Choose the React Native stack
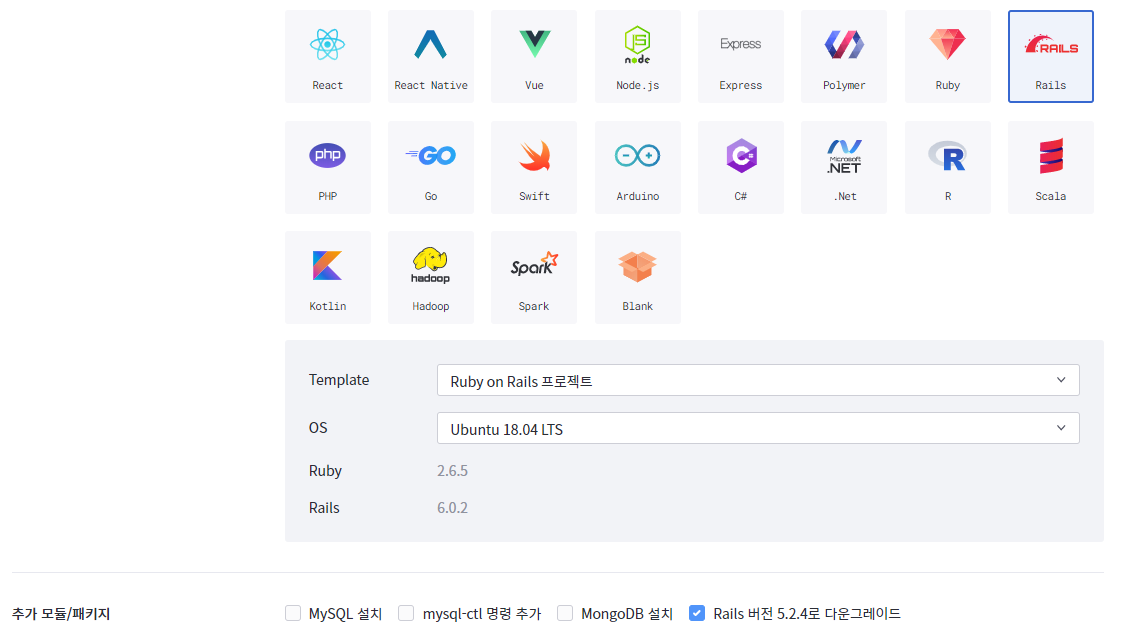The width and height of the screenshot is (1125, 640). 430,57
